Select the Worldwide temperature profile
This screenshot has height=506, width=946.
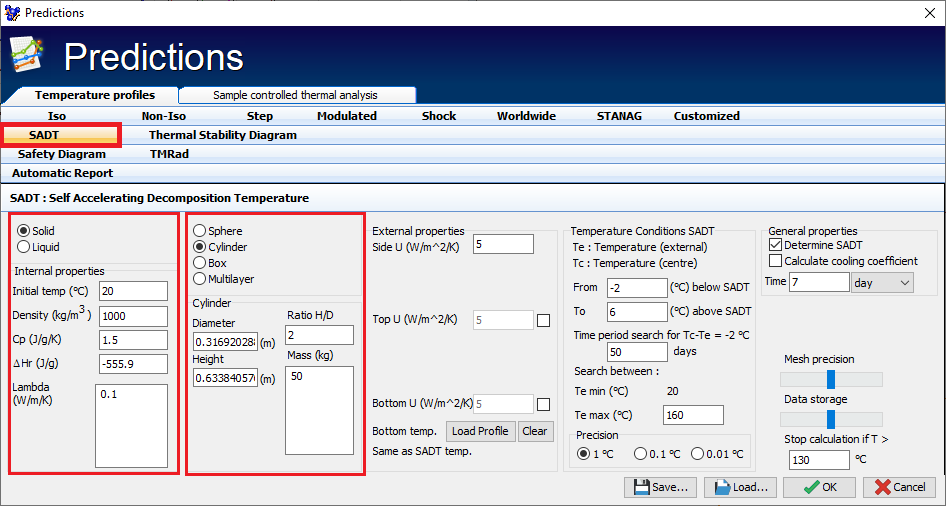526,116
